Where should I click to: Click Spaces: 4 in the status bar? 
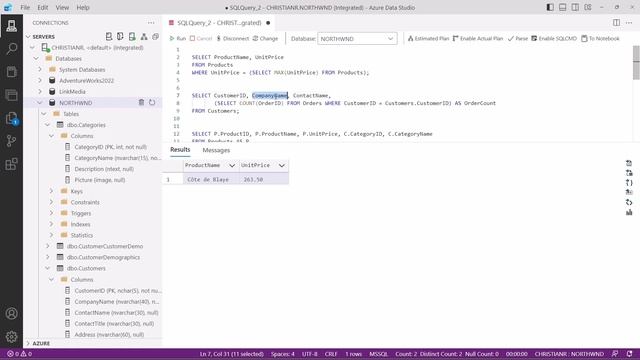[x=282, y=354]
